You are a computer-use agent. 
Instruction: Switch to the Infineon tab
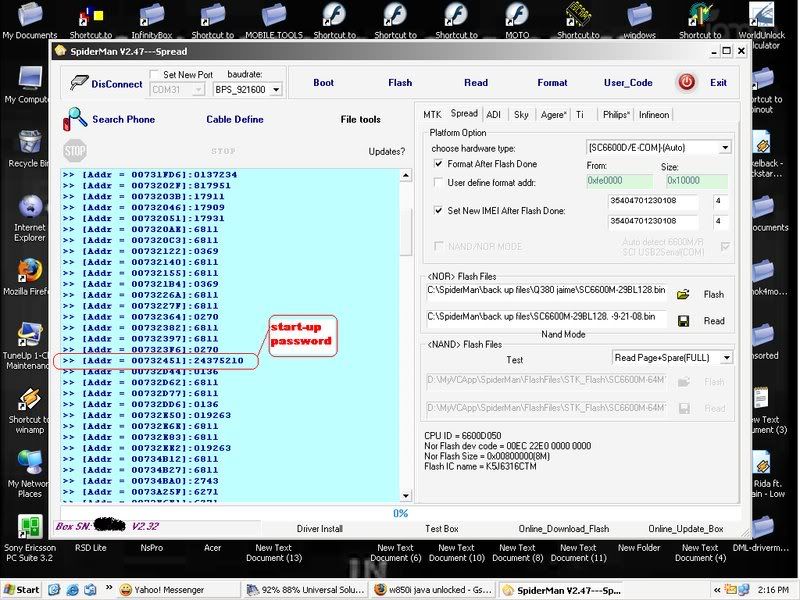[x=654, y=115]
